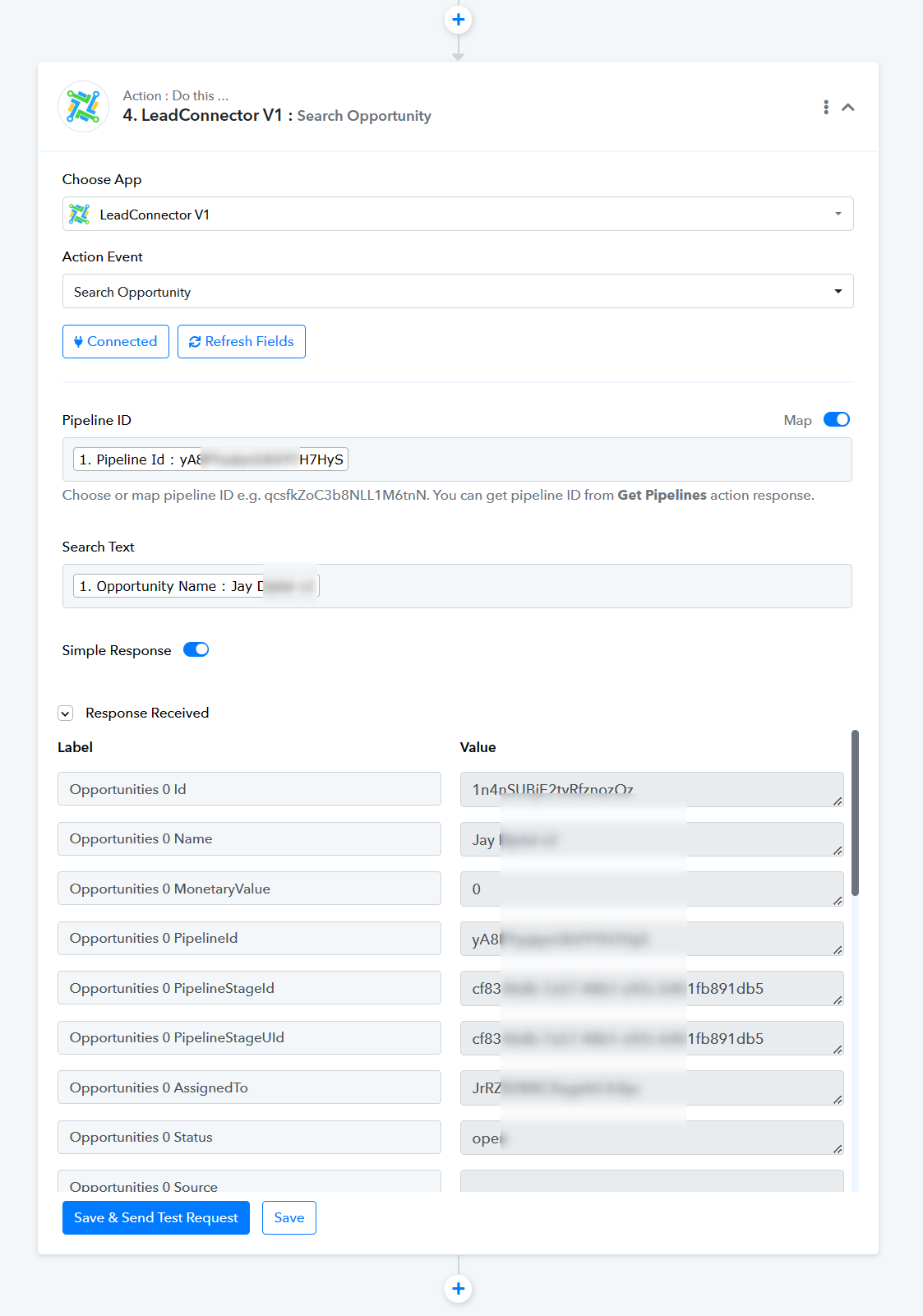Image resolution: width=923 pixels, height=1316 pixels.
Task: Click the Get Pipelines text in hint
Action: (x=662, y=495)
